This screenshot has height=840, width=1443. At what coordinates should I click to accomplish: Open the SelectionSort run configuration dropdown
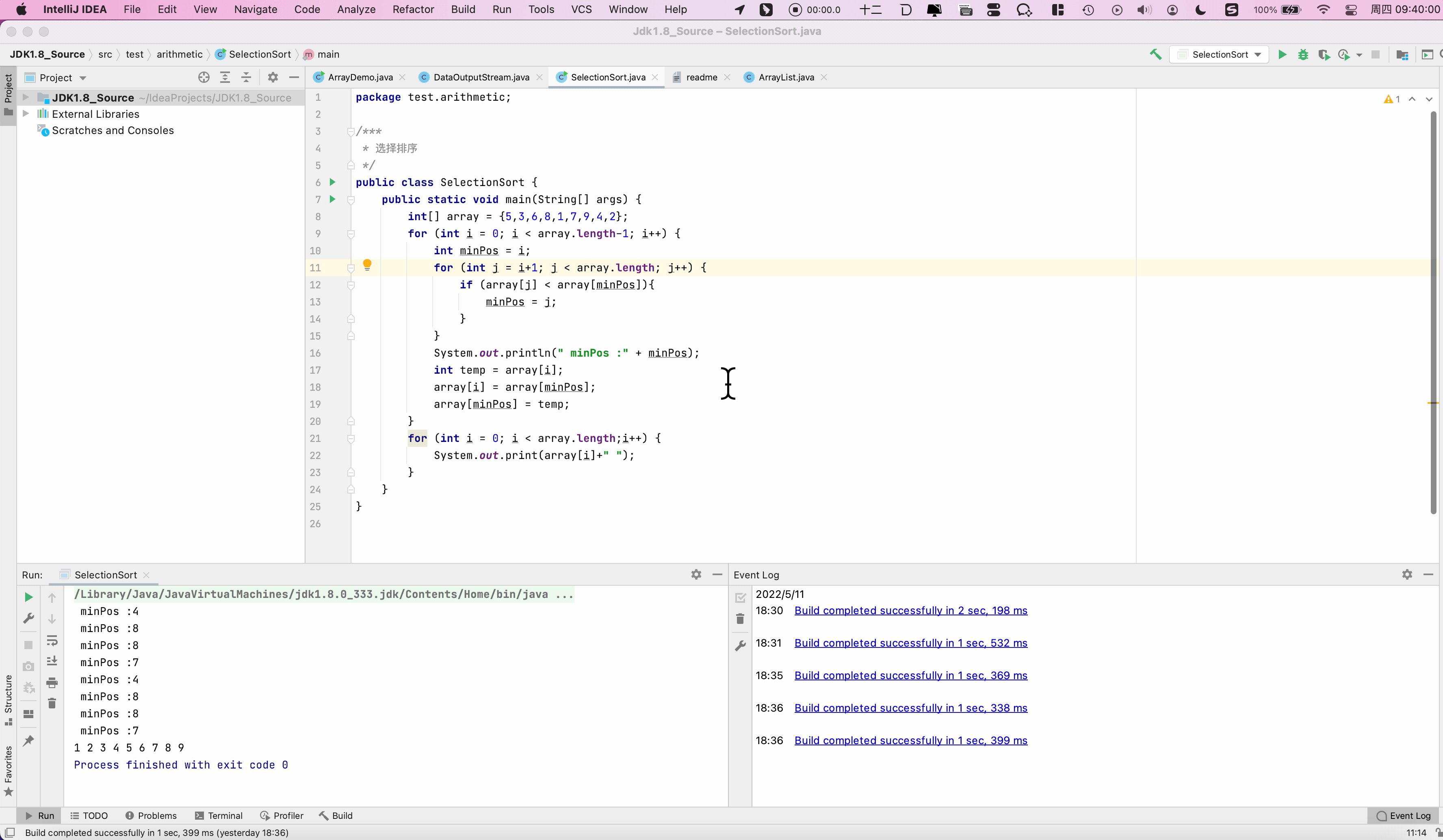[1220, 54]
